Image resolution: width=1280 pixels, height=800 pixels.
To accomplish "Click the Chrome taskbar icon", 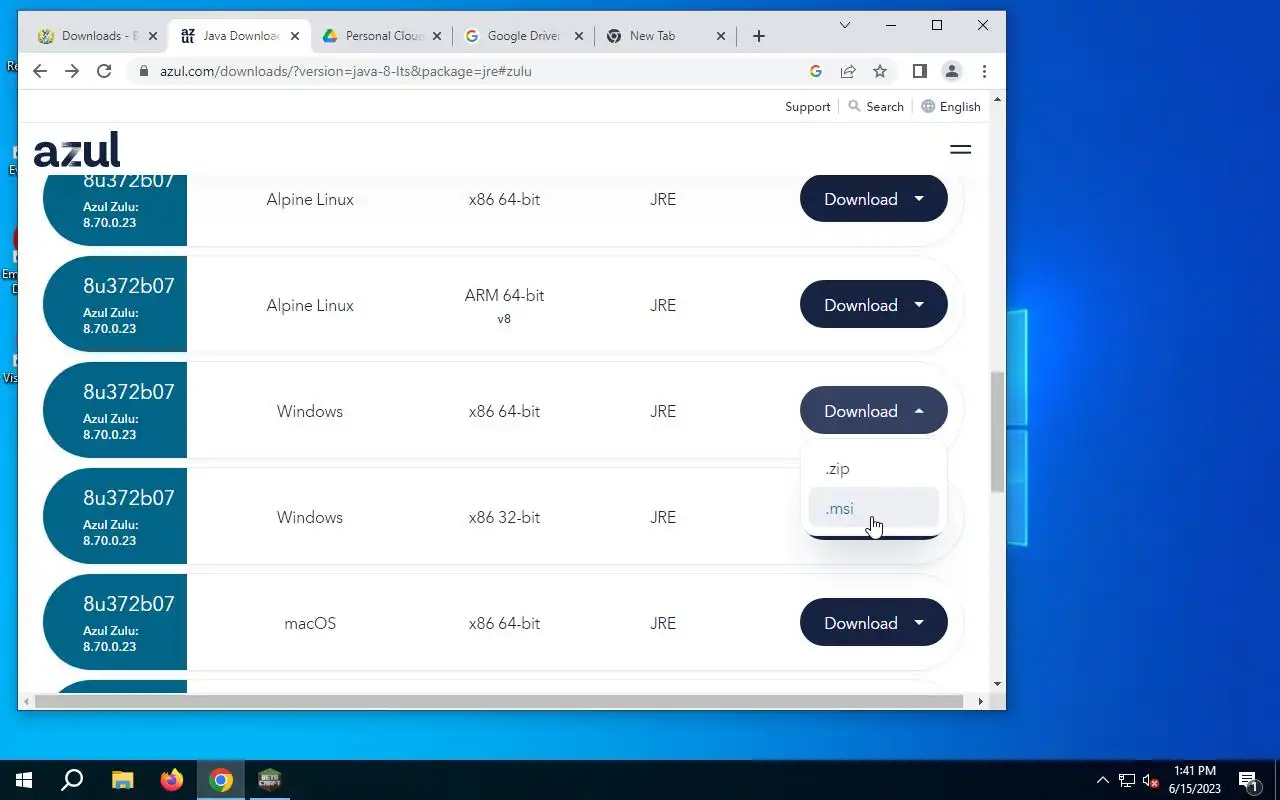I will 221,780.
